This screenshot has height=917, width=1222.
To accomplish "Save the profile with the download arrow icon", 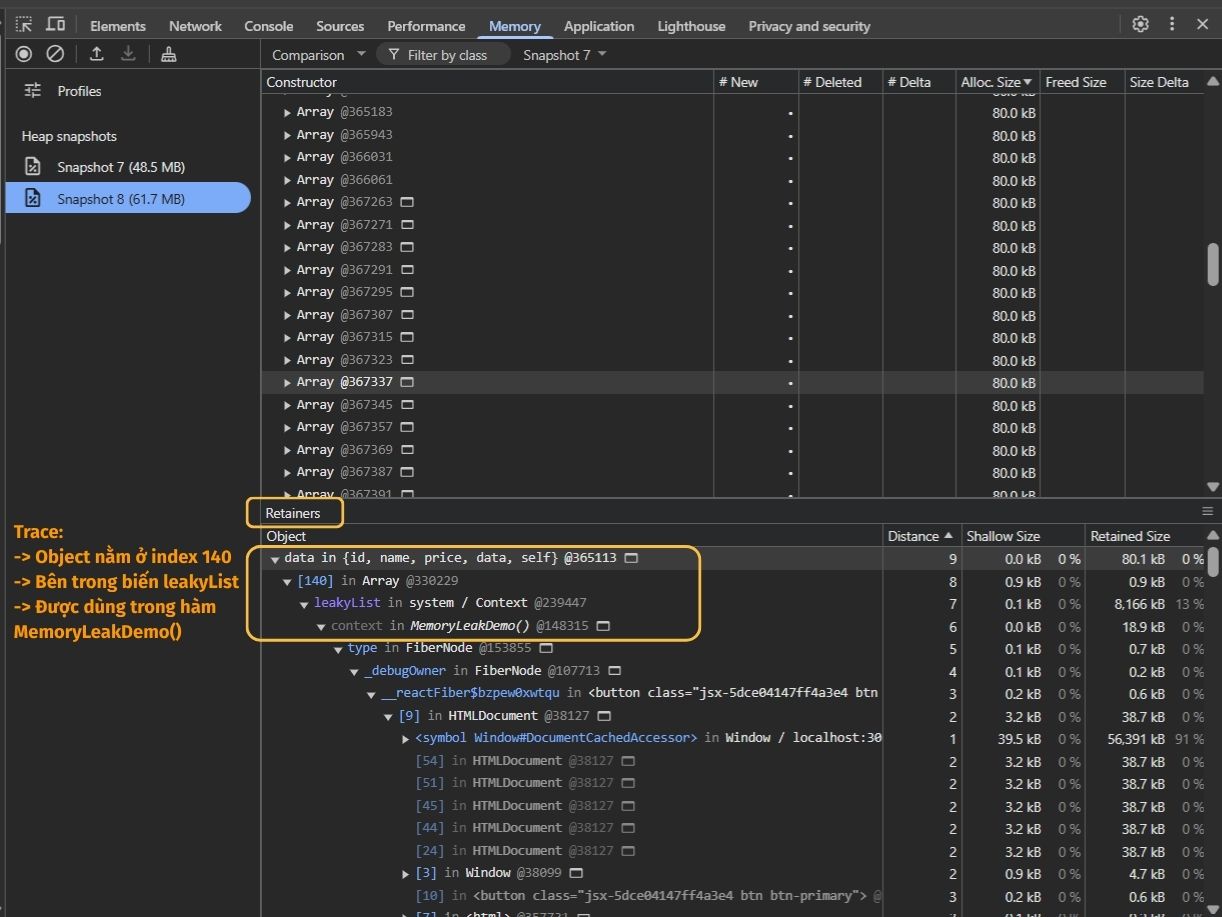I will (128, 54).
